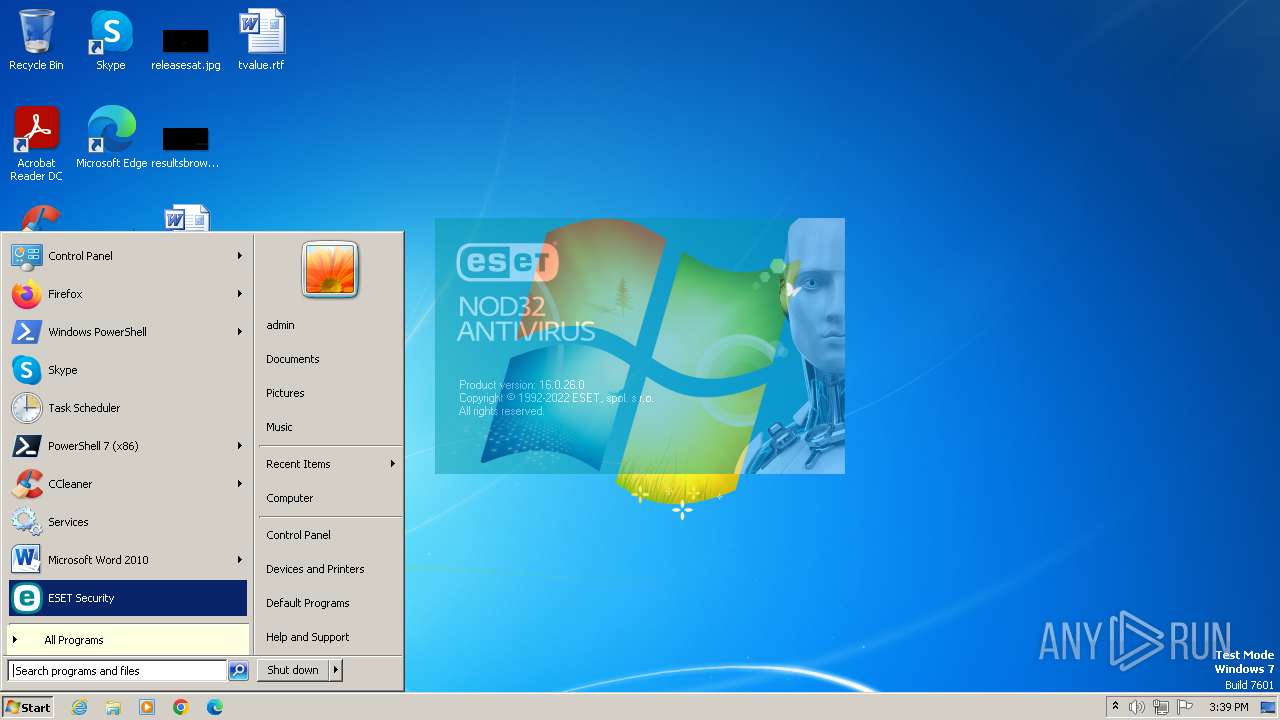Image resolution: width=1280 pixels, height=720 pixels.
Task: Open Control Panel in pinned programs list
Action: tap(128, 256)
